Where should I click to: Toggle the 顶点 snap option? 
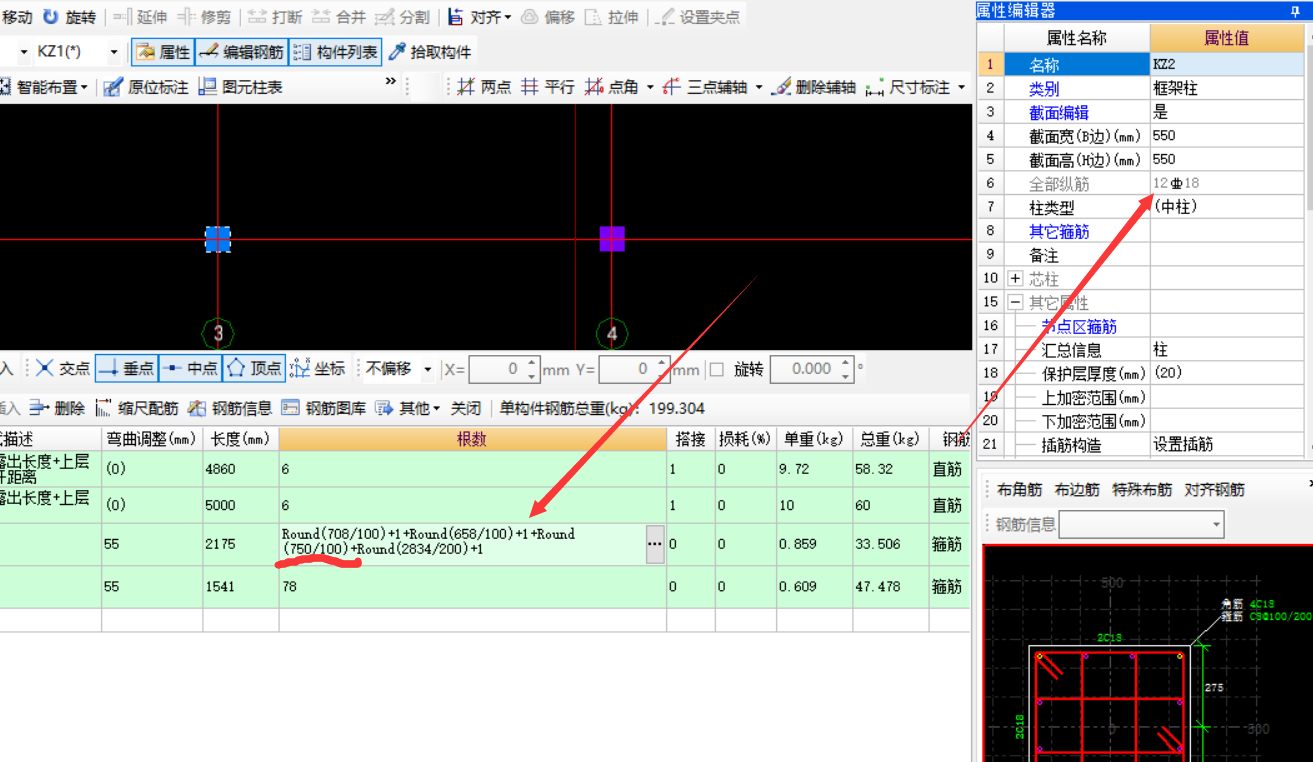(254, 369)
